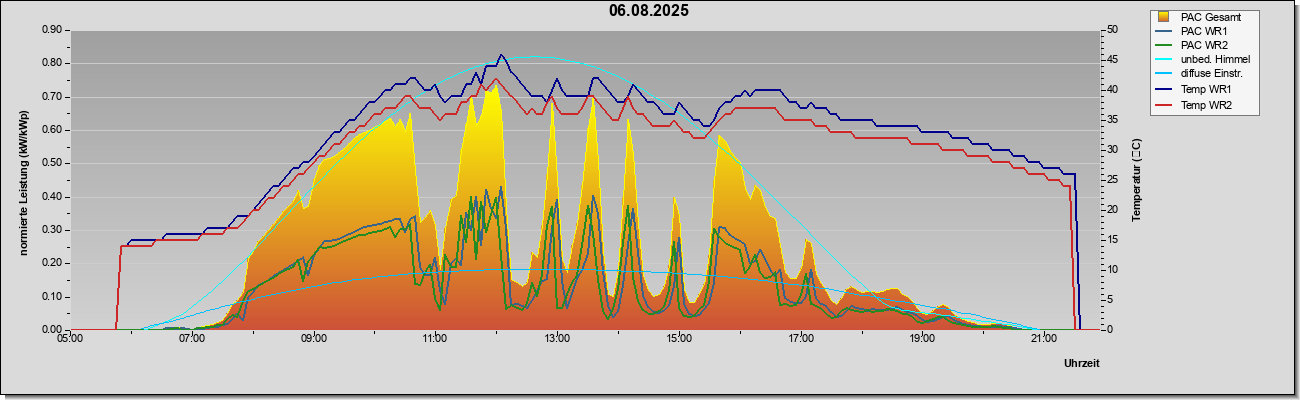
Task: Click the 17:00 time axis label
Action: pos(800,339)
